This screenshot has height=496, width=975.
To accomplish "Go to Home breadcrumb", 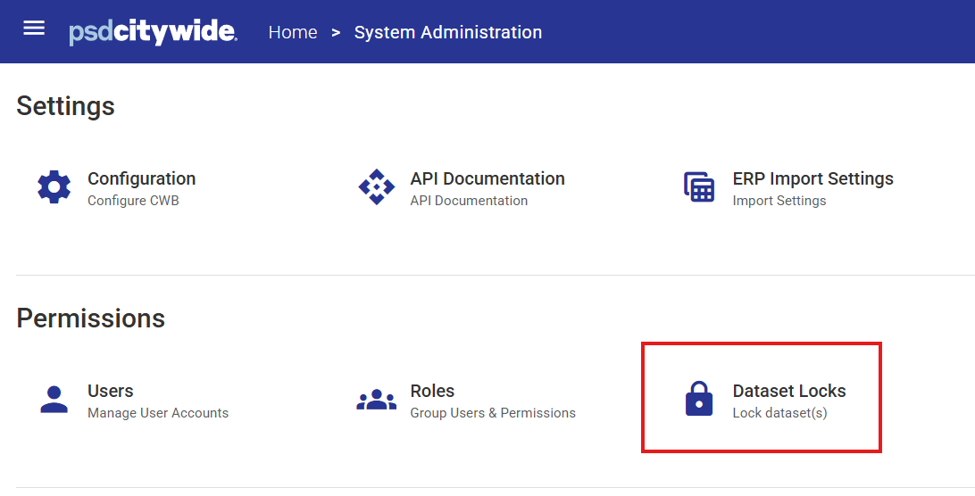I will click(293, 32).
